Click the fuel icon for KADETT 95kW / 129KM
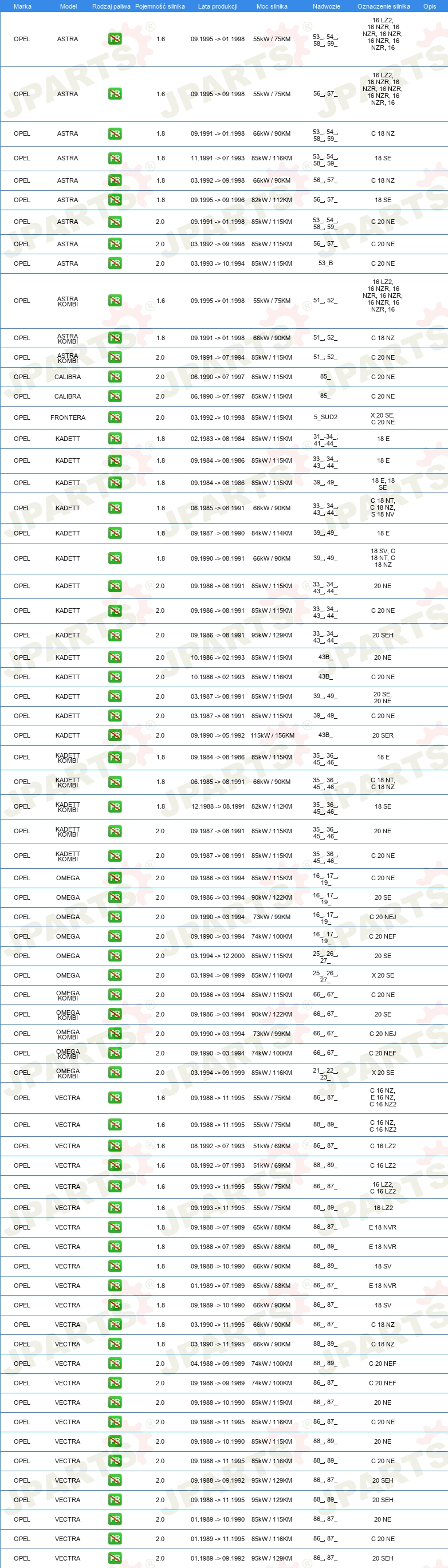This screenshot has width=448, height=1568. click(115, 636)
